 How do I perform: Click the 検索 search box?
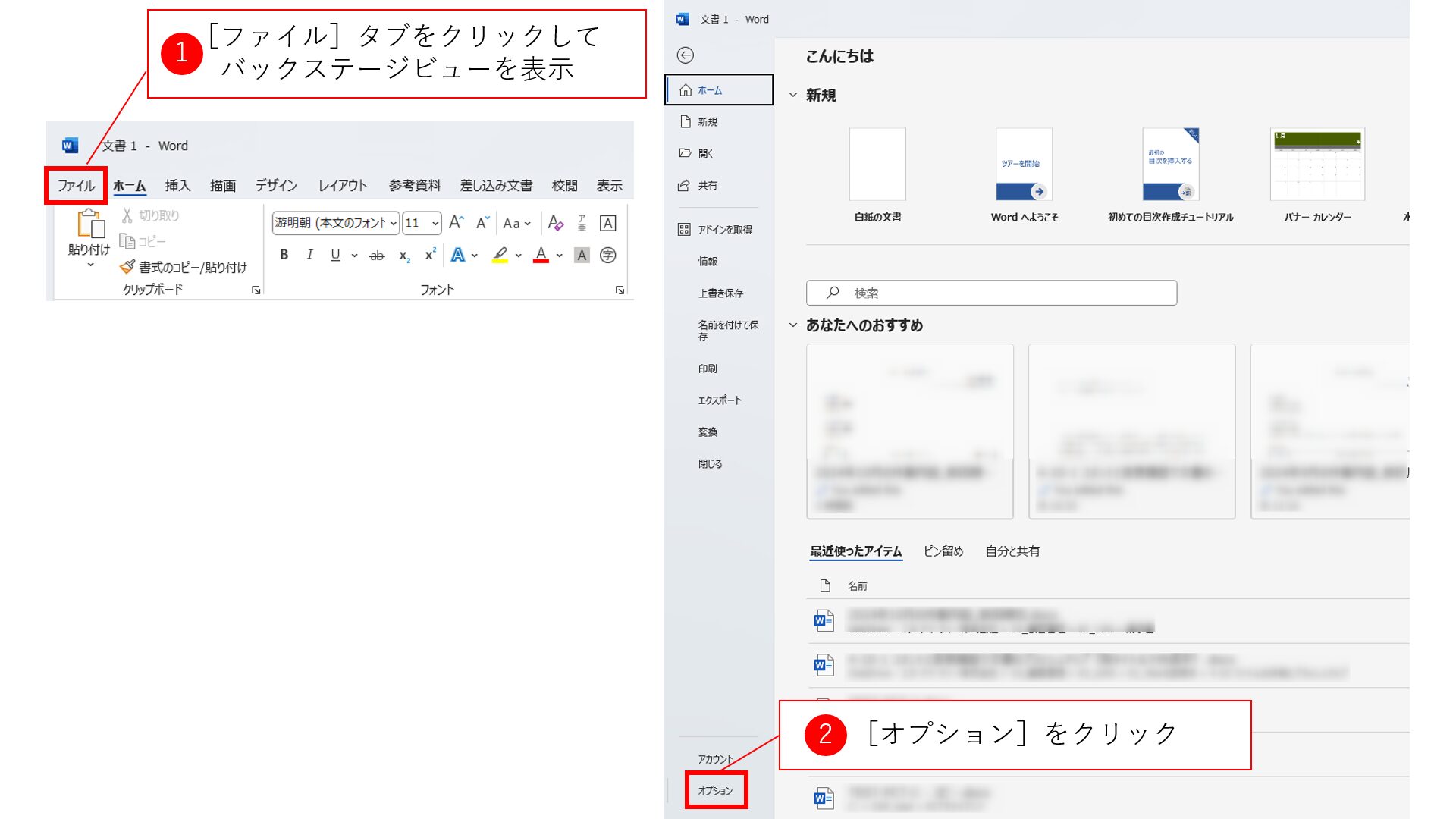point(991,293)
